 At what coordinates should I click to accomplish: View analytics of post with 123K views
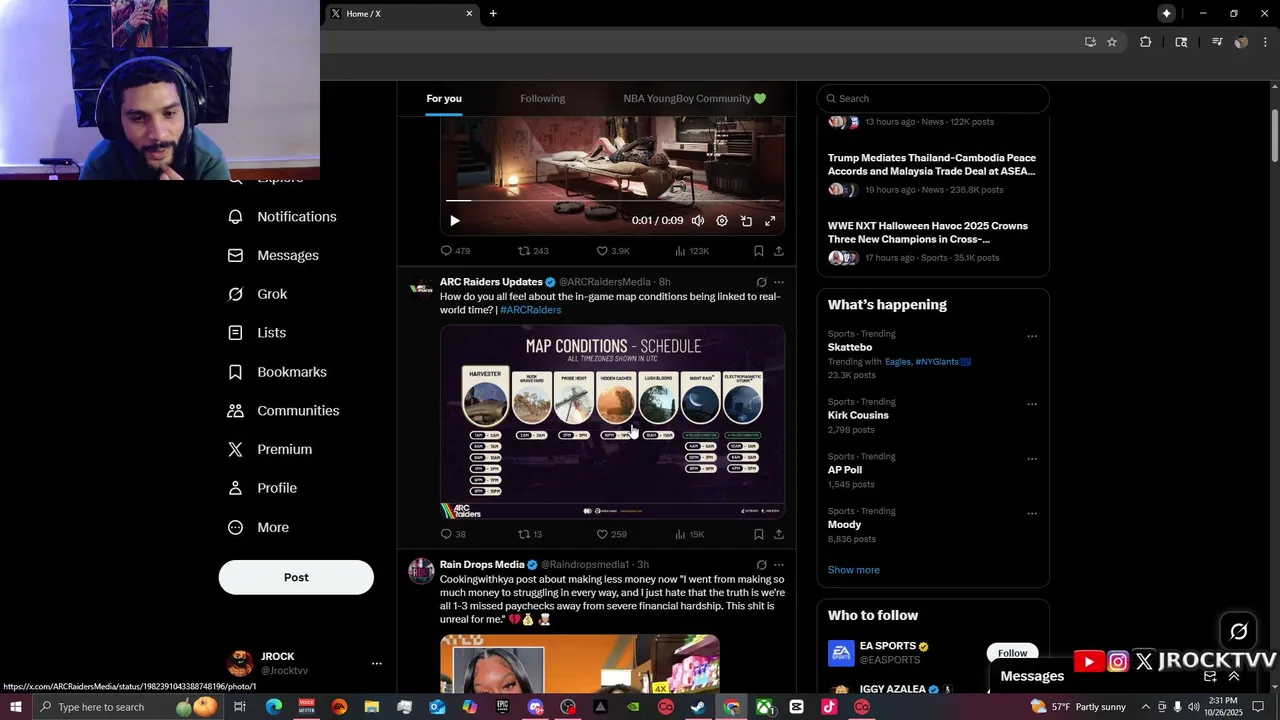pos(692,251)
